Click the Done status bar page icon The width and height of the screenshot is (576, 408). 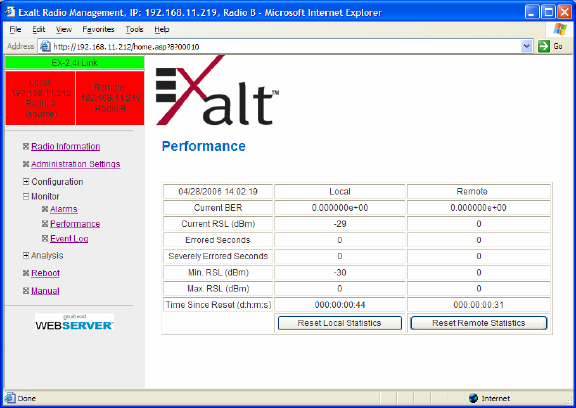[x=10, y=398]
